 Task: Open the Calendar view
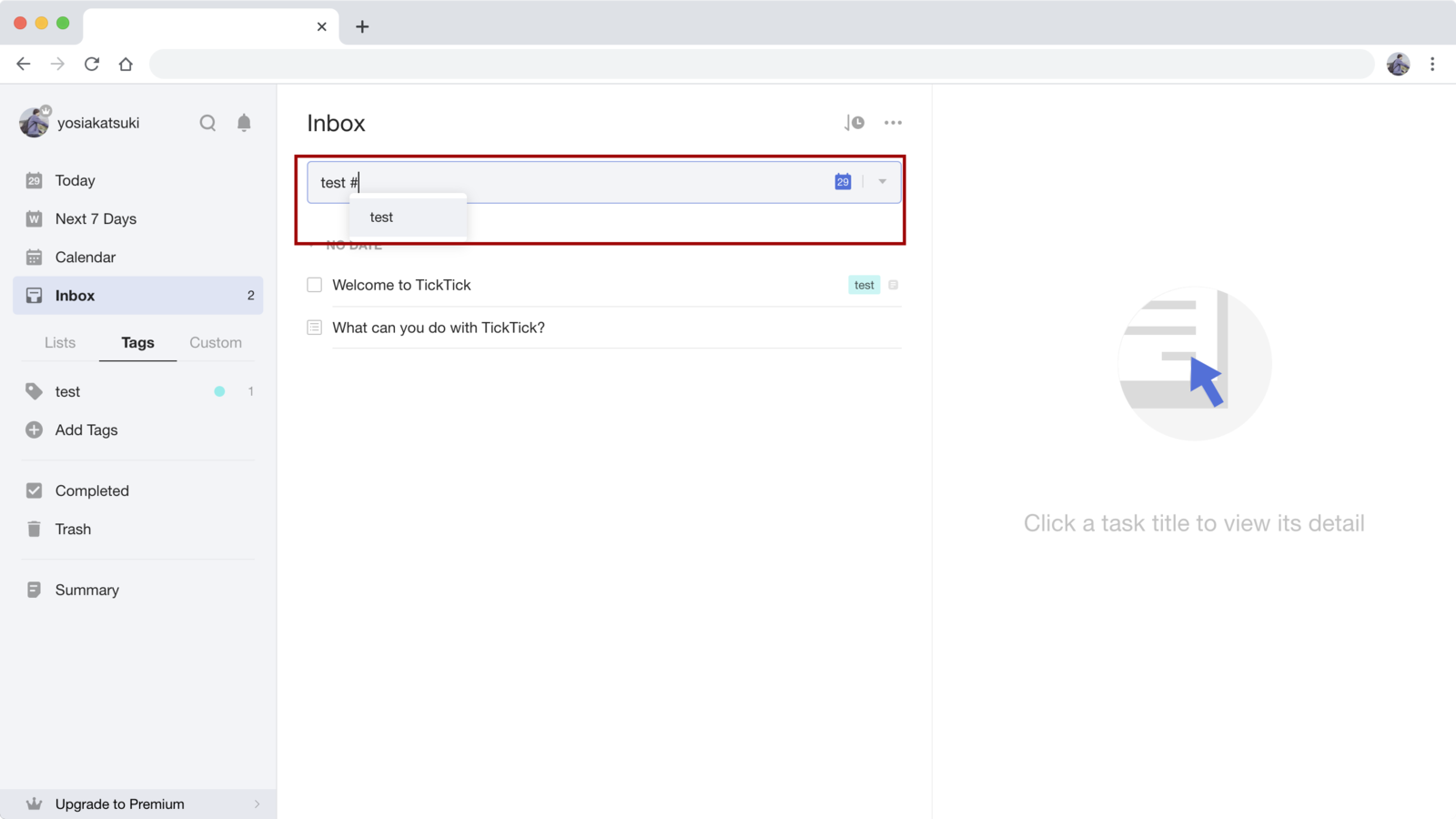pyautogui.click(x=138, y=257)
